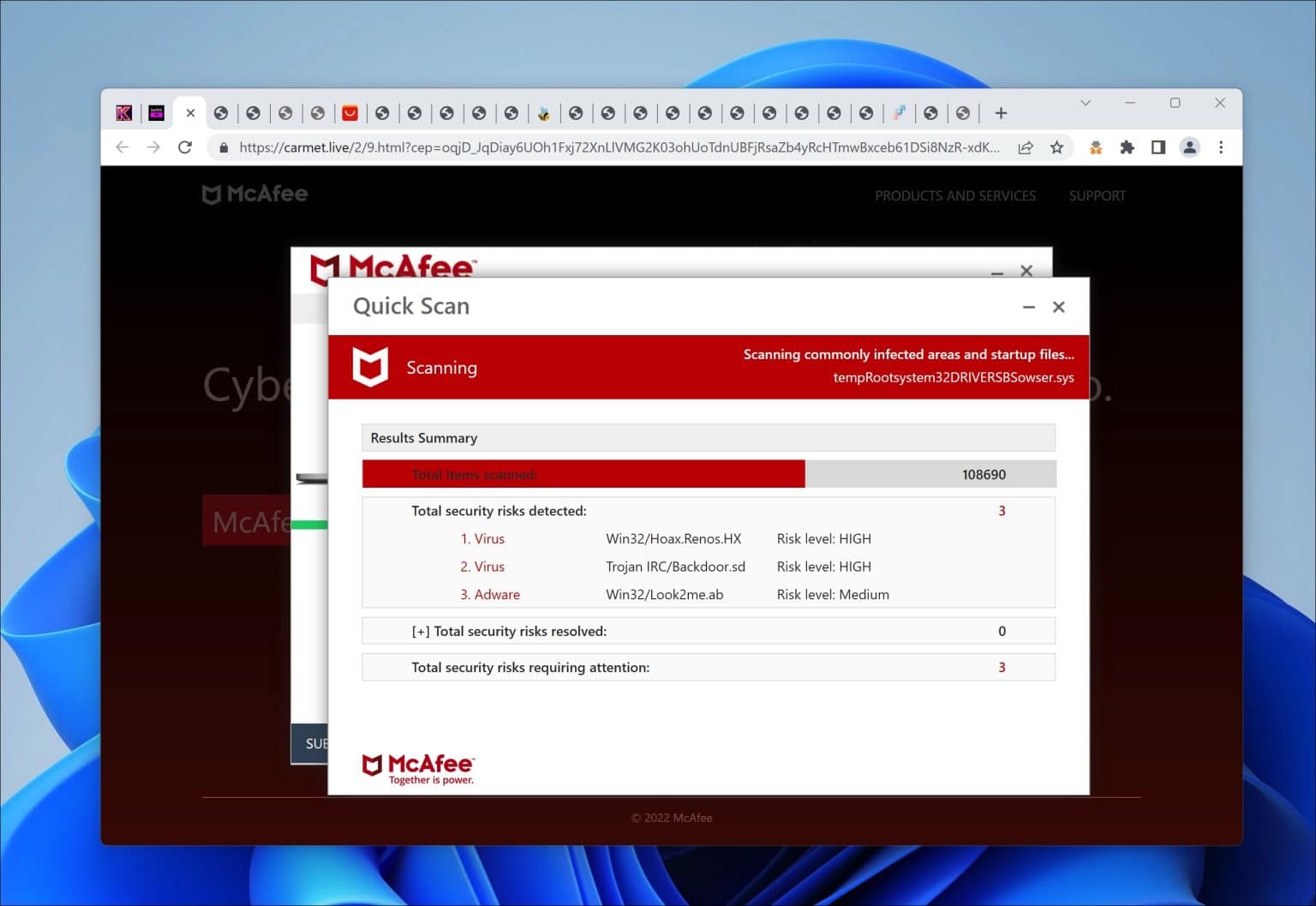Switch to the tab with the dark square icon
The height and width of the screenshot is (906, 1316).
tap(156, 113)
